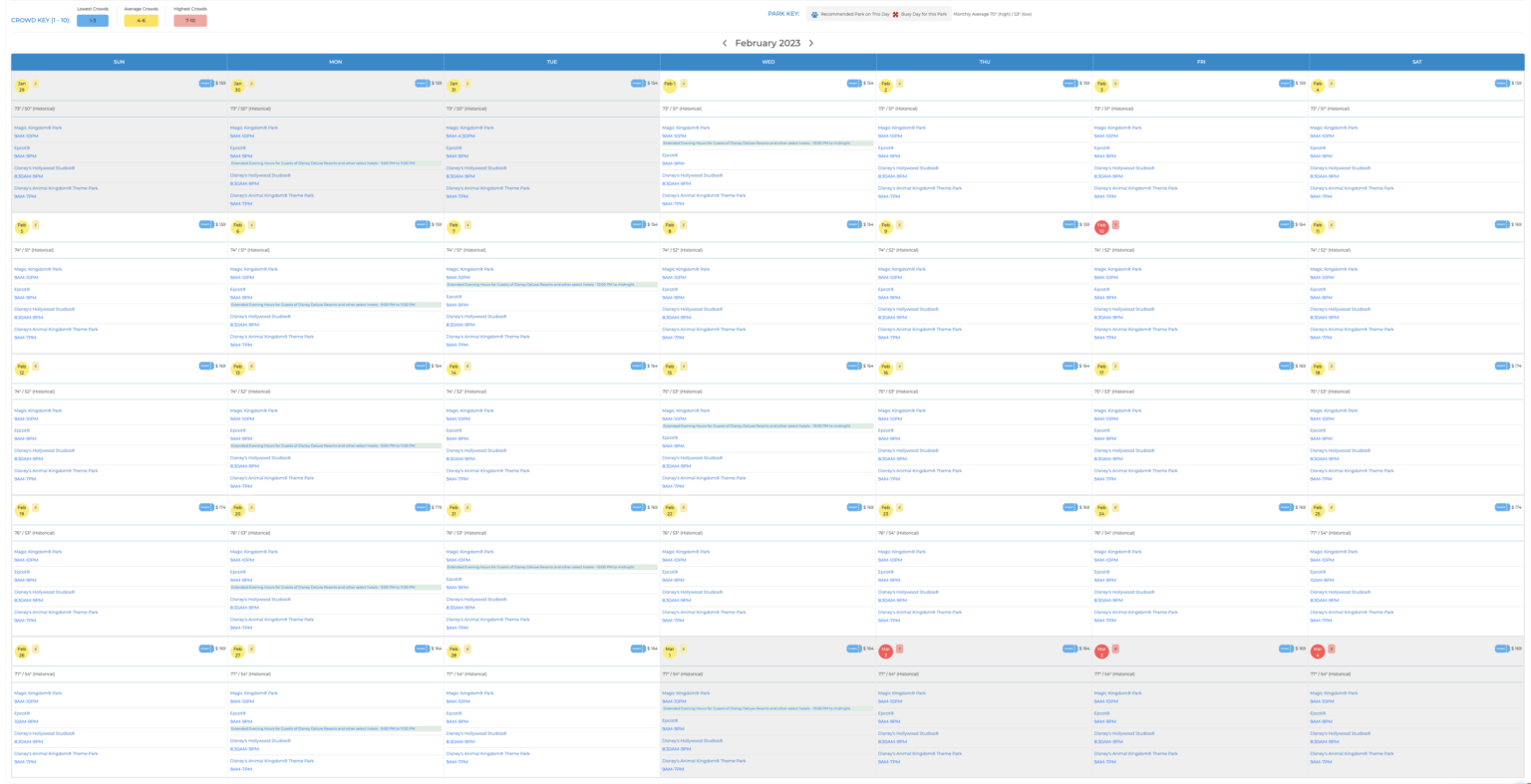Click the blue Lowest Crowds 1-3 swatch
1531x784 pixels.
point(93,21)
